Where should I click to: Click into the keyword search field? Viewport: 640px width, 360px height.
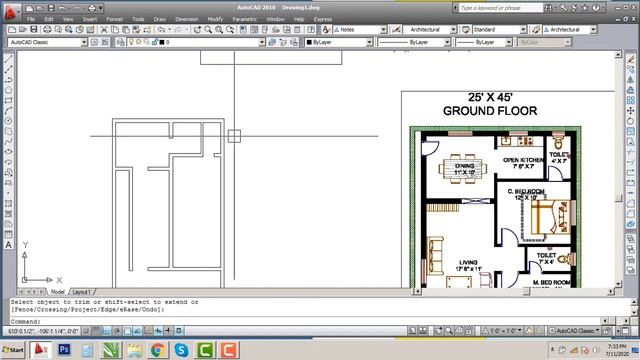click(x=500, y=8)
